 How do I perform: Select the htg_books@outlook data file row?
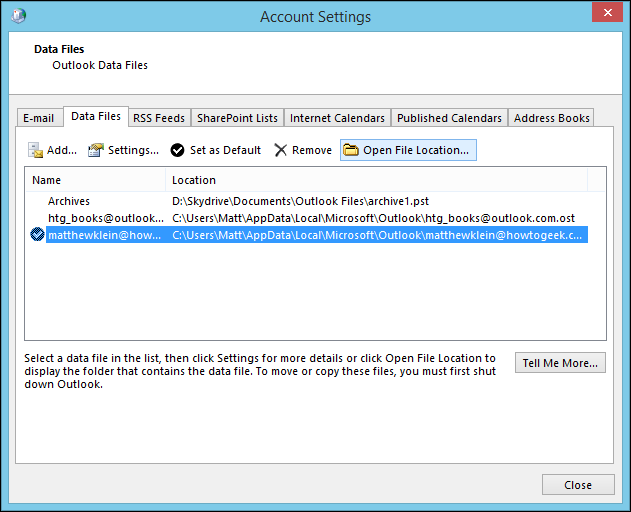105,218
